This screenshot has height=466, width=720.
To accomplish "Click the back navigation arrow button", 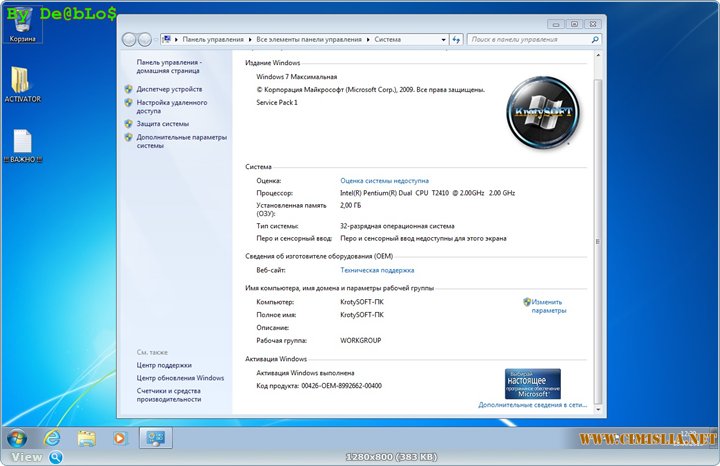I will click(x=130, y=39).
